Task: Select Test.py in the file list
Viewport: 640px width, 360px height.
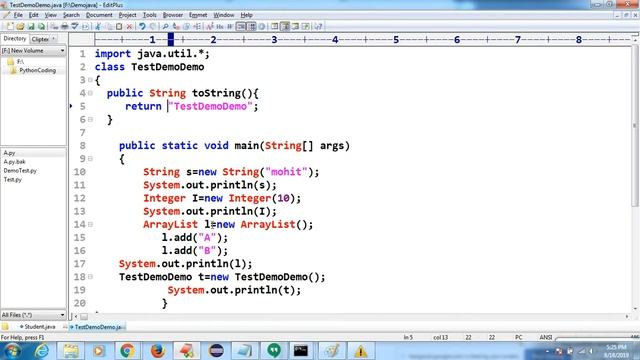Action: coord(13,180)
